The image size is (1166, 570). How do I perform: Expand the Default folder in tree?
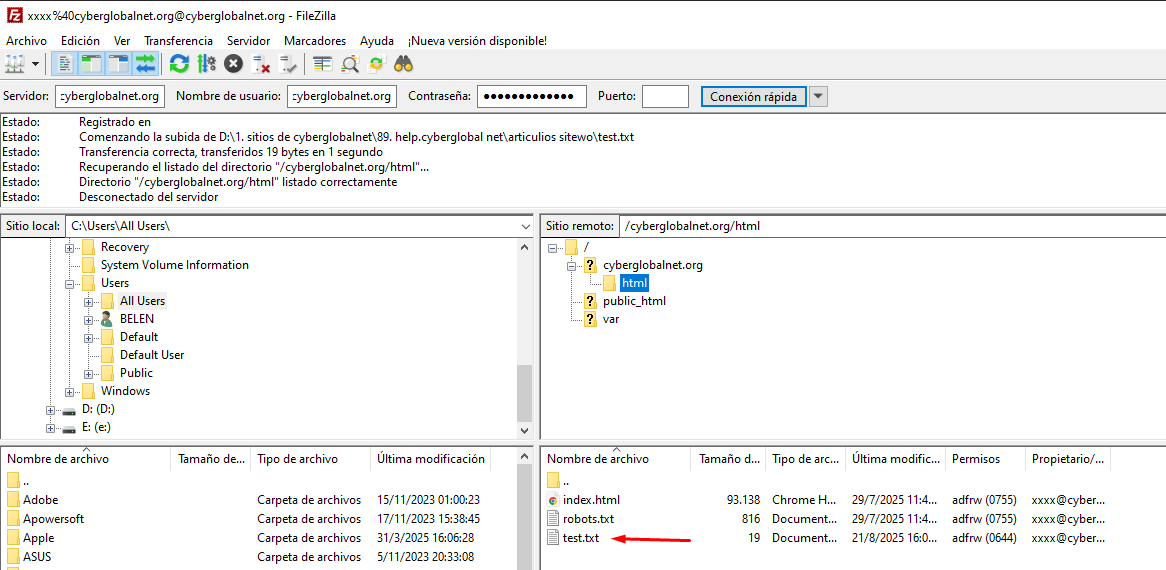point(88,337)
